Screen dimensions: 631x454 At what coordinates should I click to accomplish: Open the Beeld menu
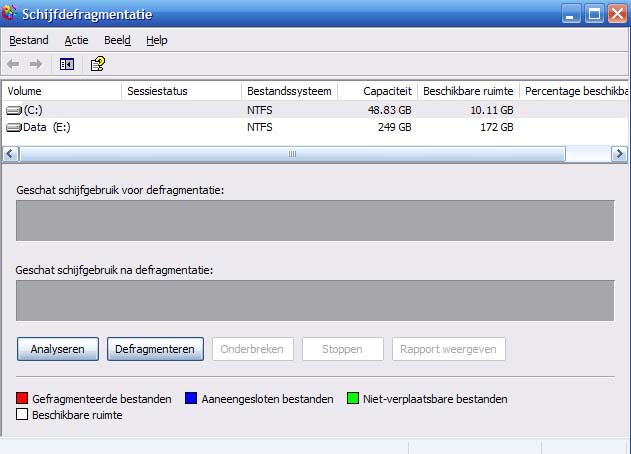coord(117,40)
